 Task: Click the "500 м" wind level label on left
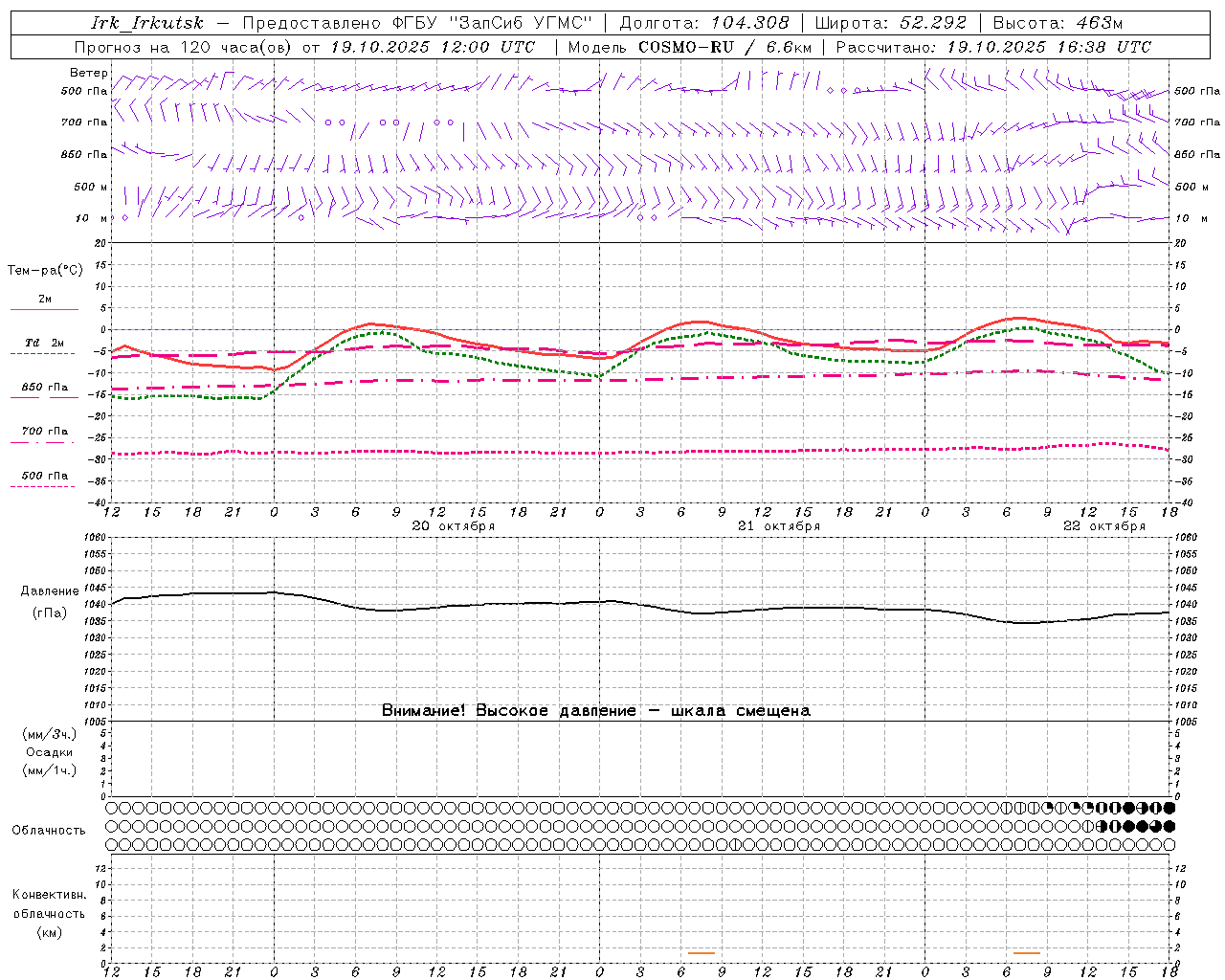[x=91, y=187]
